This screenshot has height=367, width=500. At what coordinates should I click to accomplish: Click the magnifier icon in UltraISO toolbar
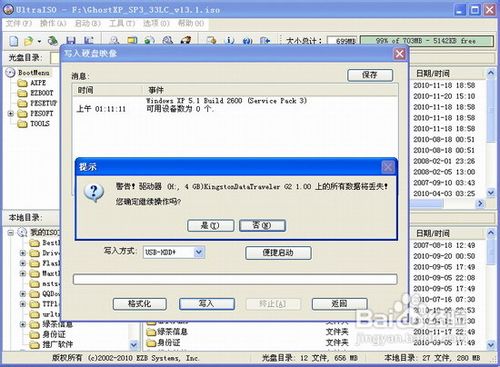pos(114,41)
